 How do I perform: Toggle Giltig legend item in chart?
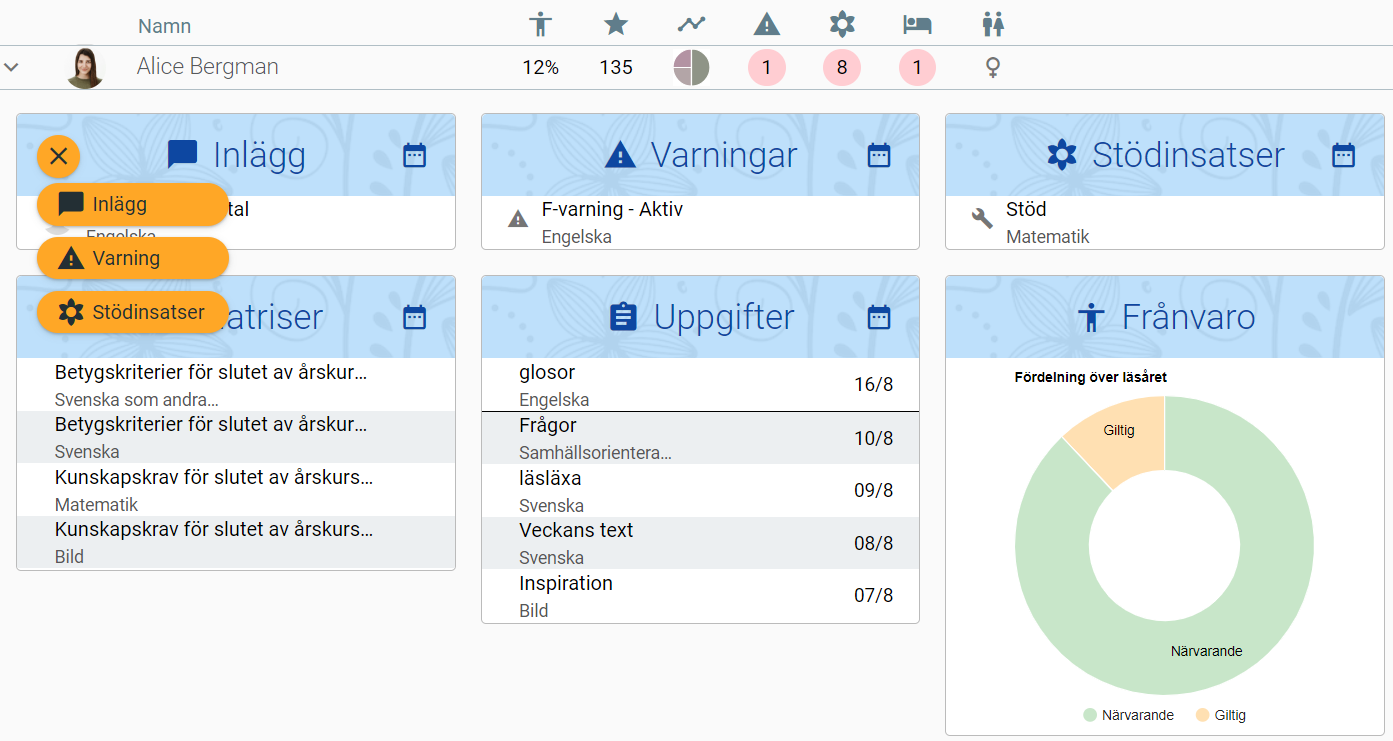click(1221, 715)
